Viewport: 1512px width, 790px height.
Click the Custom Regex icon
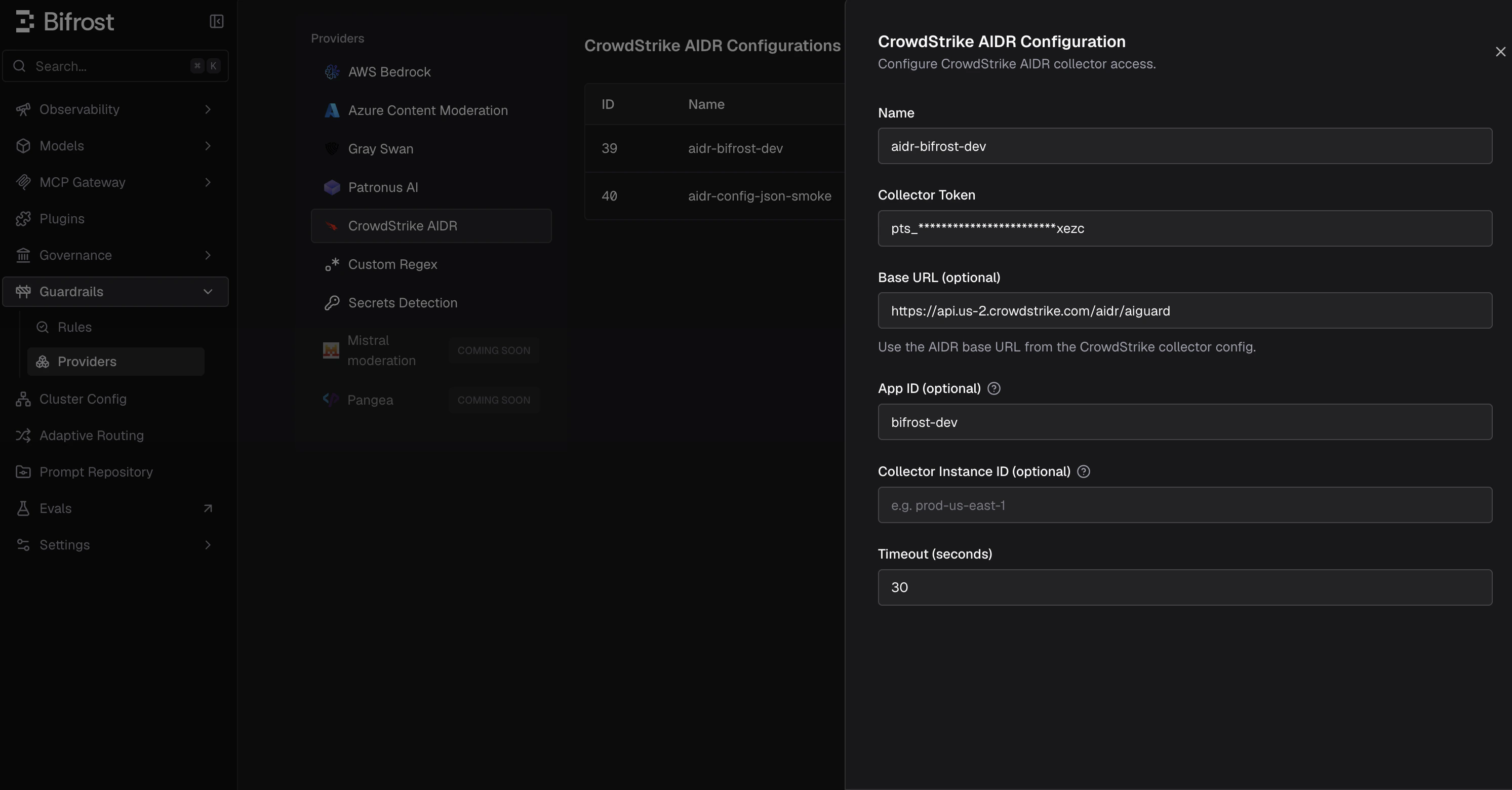point(332,264)
